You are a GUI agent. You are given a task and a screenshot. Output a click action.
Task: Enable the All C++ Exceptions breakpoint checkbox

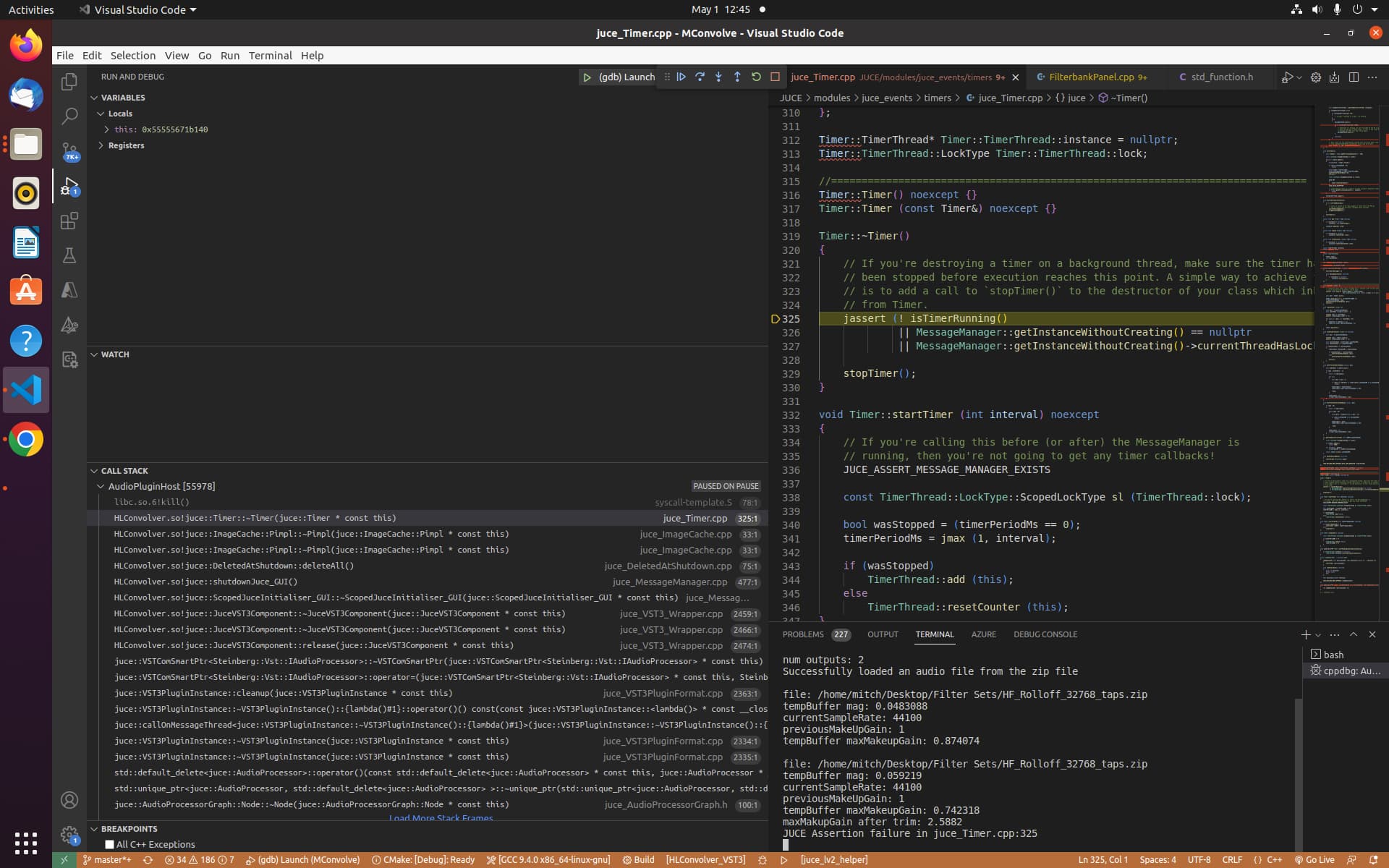click(110, 844)
